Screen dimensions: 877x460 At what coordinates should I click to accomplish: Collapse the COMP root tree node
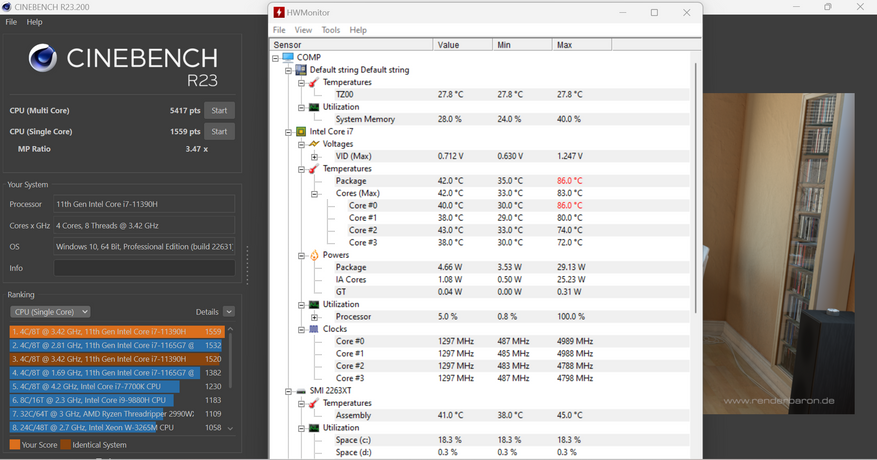tap(275, 58)
